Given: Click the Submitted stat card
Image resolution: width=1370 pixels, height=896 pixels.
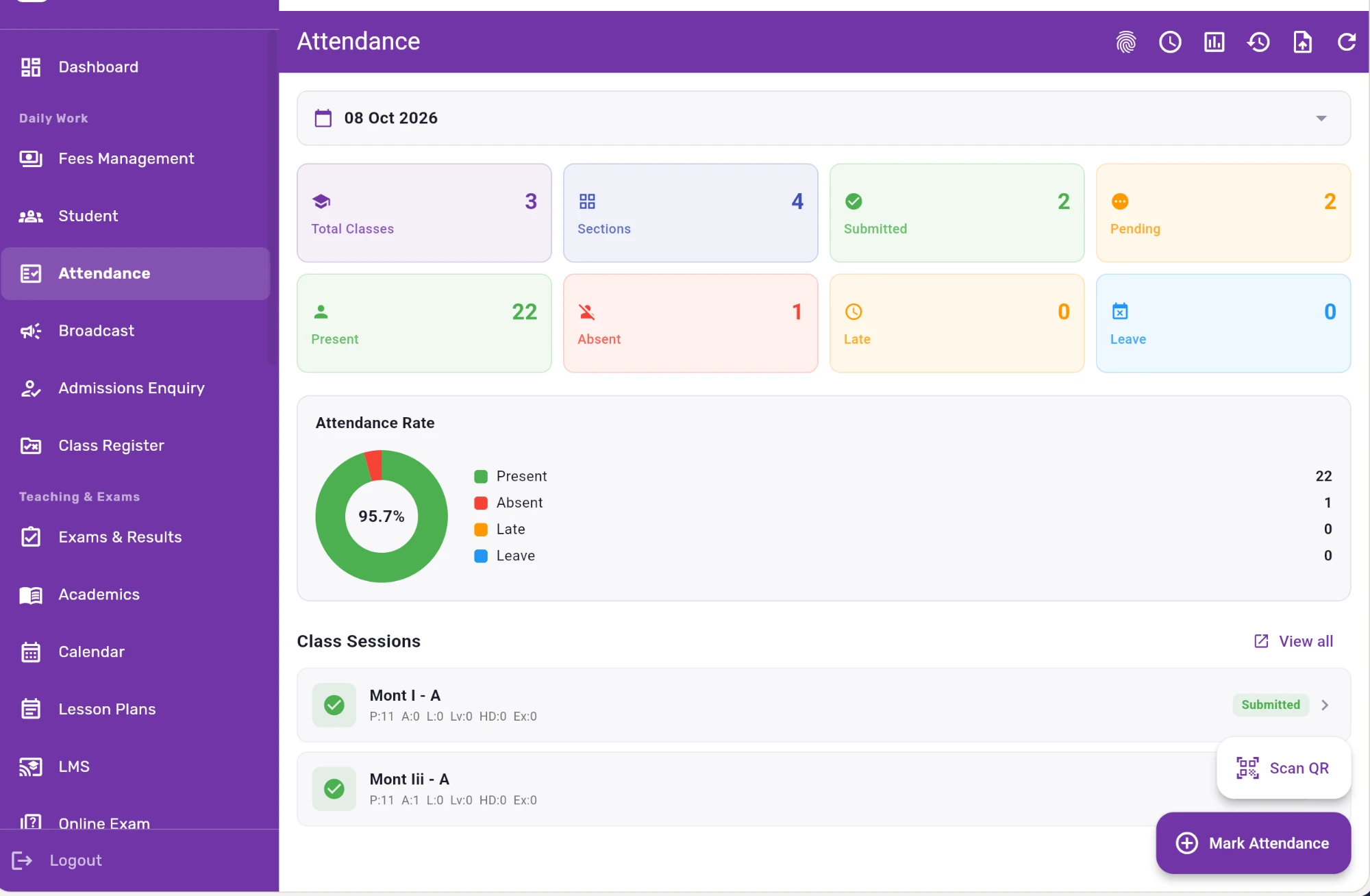Looking at the screenshot, I should pos(957,213).
